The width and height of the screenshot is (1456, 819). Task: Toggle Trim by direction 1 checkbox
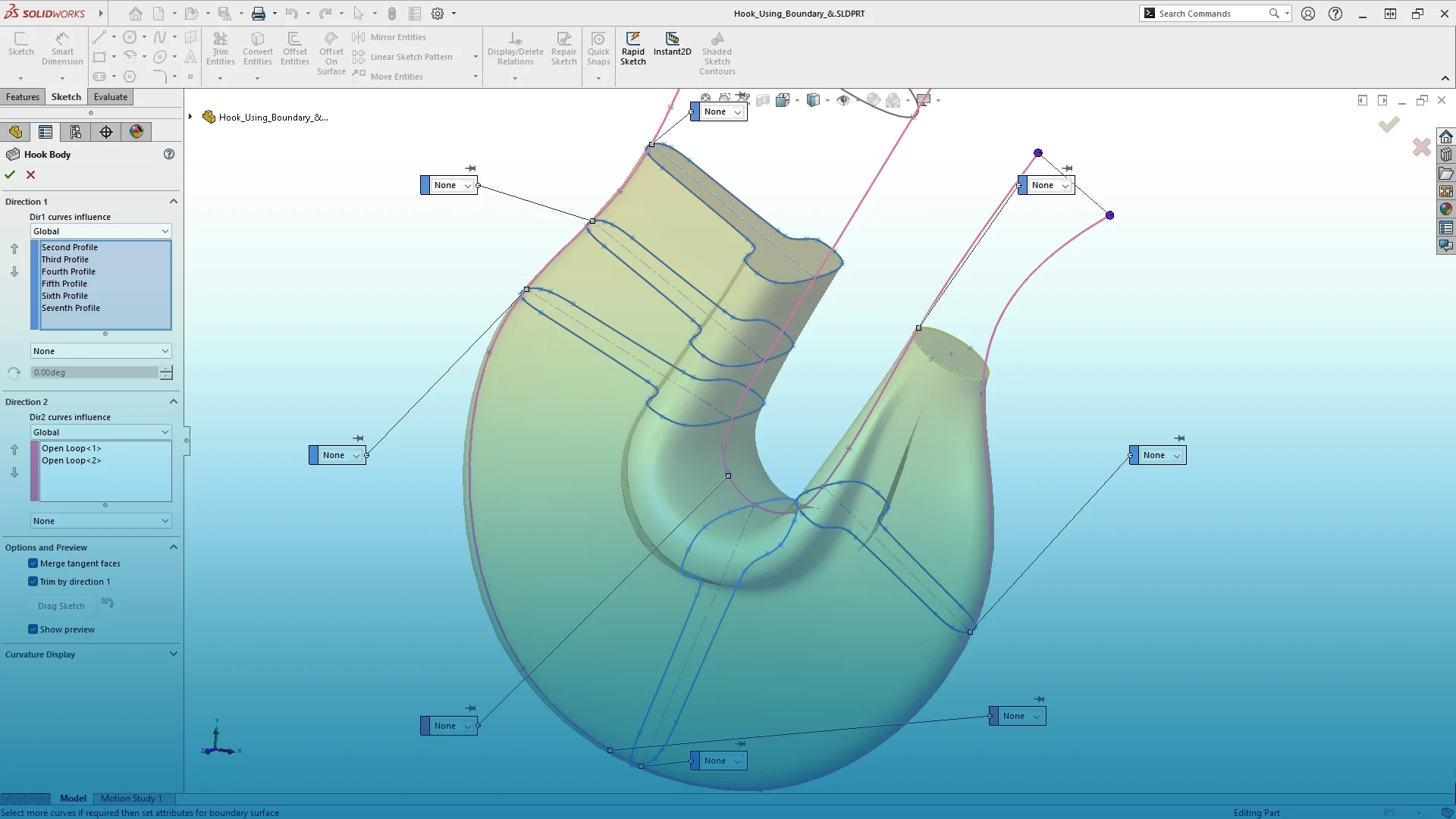tap(33, 582)
